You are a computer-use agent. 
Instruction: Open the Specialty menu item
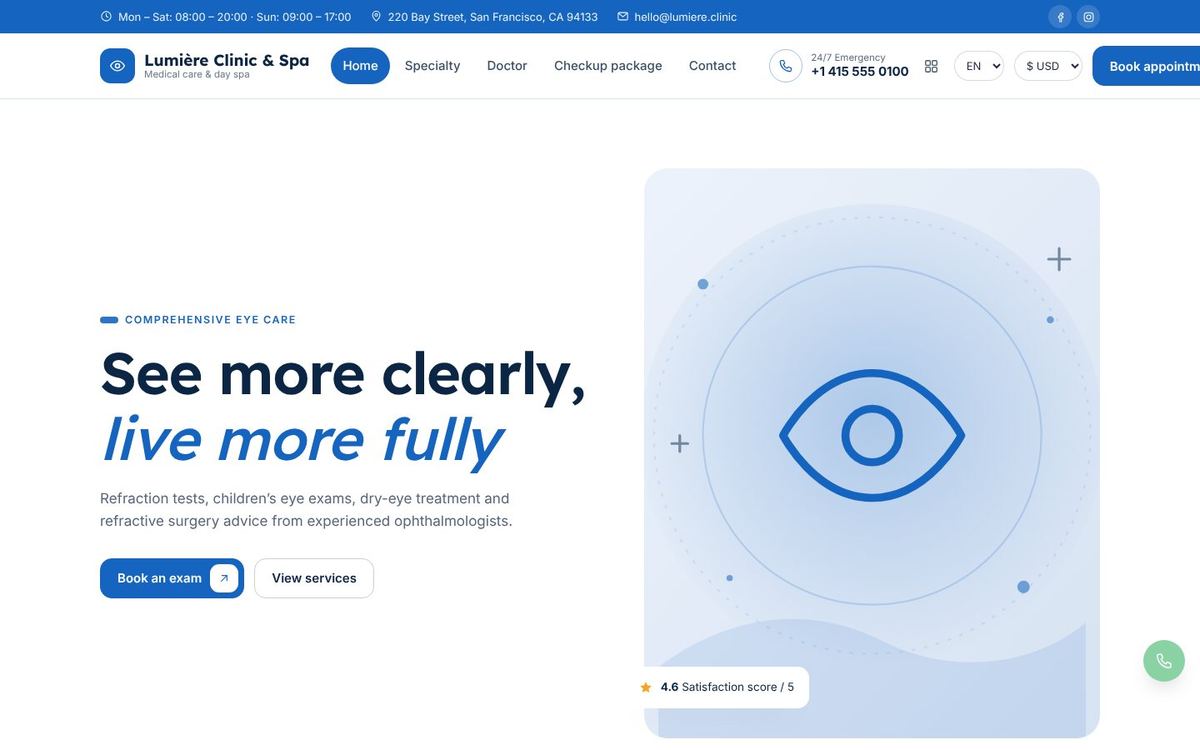click(x=432, y=66)
